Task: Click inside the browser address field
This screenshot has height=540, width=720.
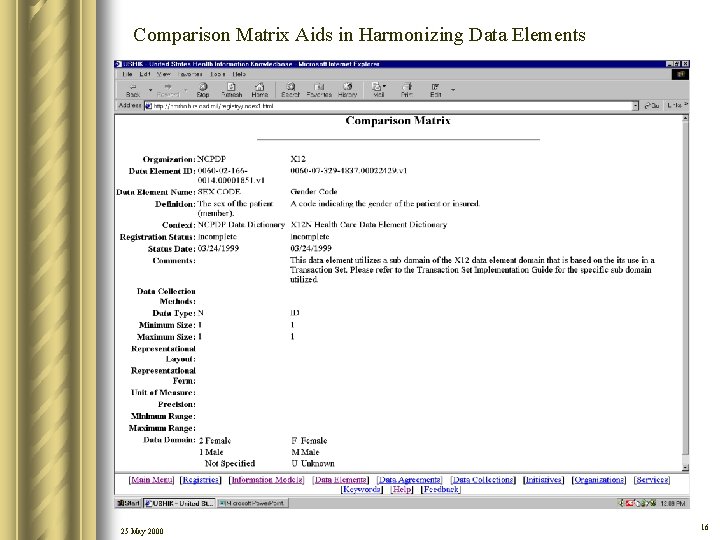Action: (390, 106)
